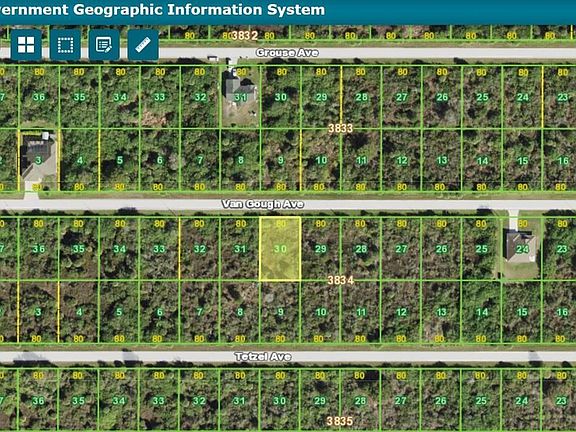Open the notes and edit form tool

coord(104,45)
